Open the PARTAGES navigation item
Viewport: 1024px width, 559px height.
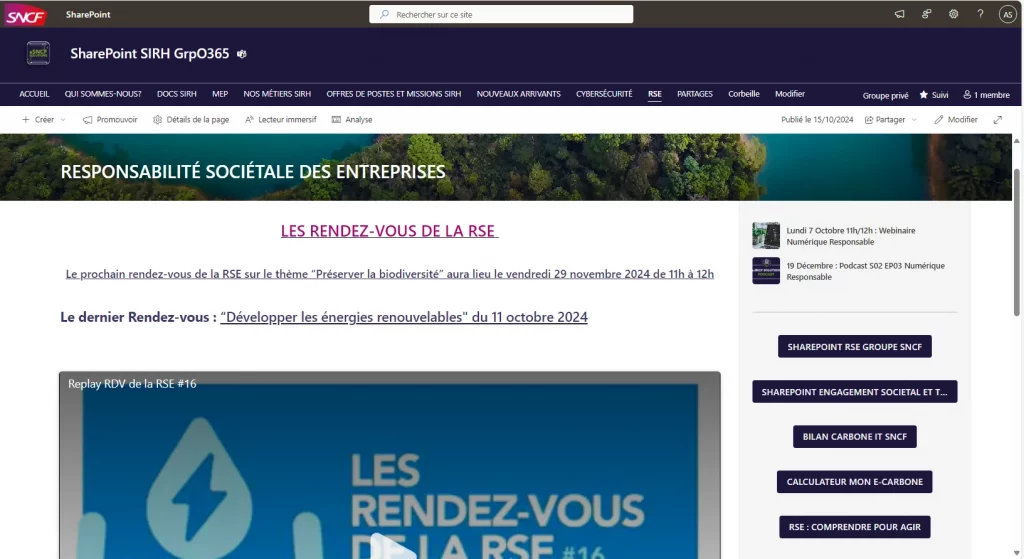695,94
